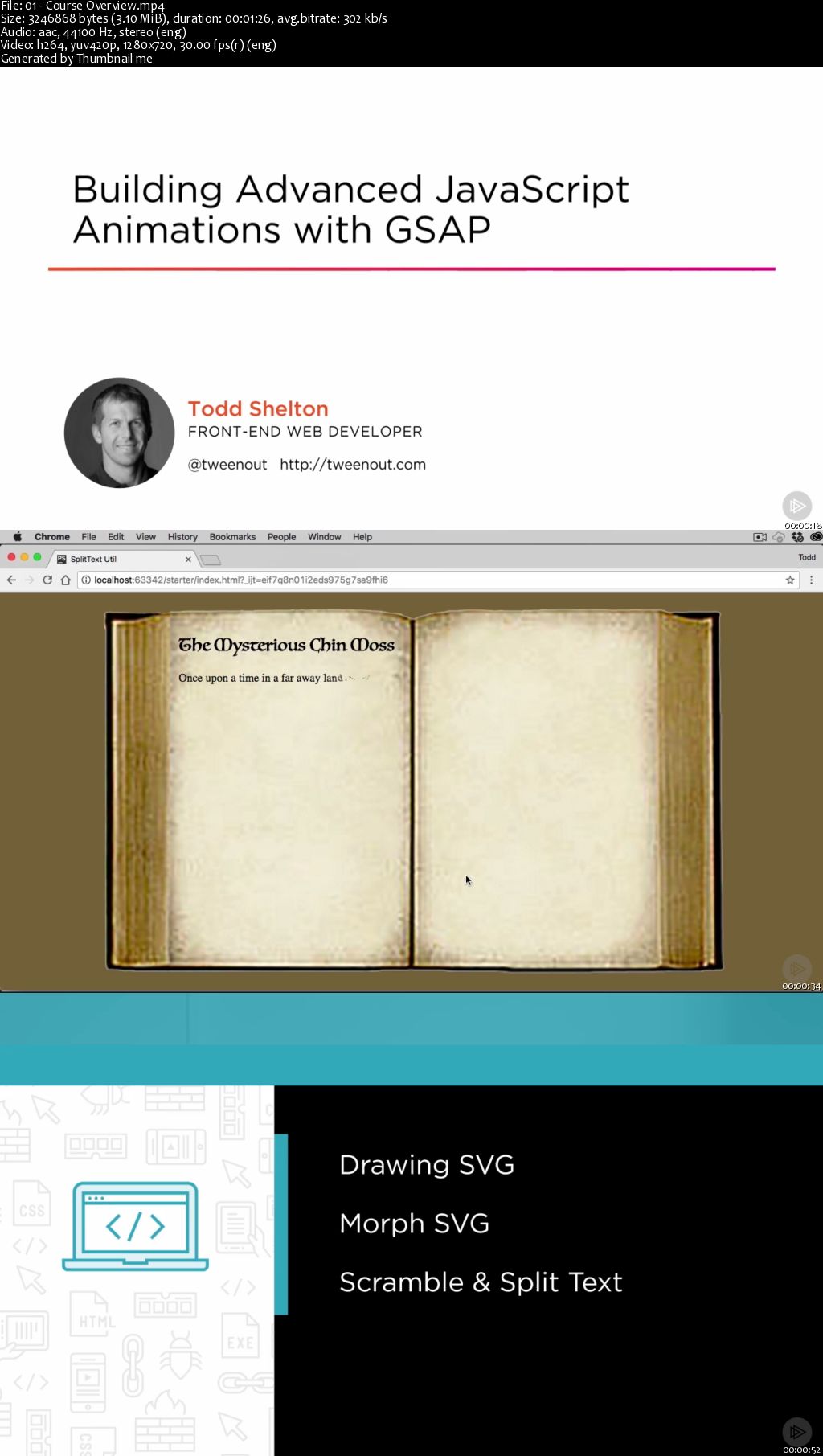Open the Window menu
The image size is (823, 1456).
click(325, 537)
